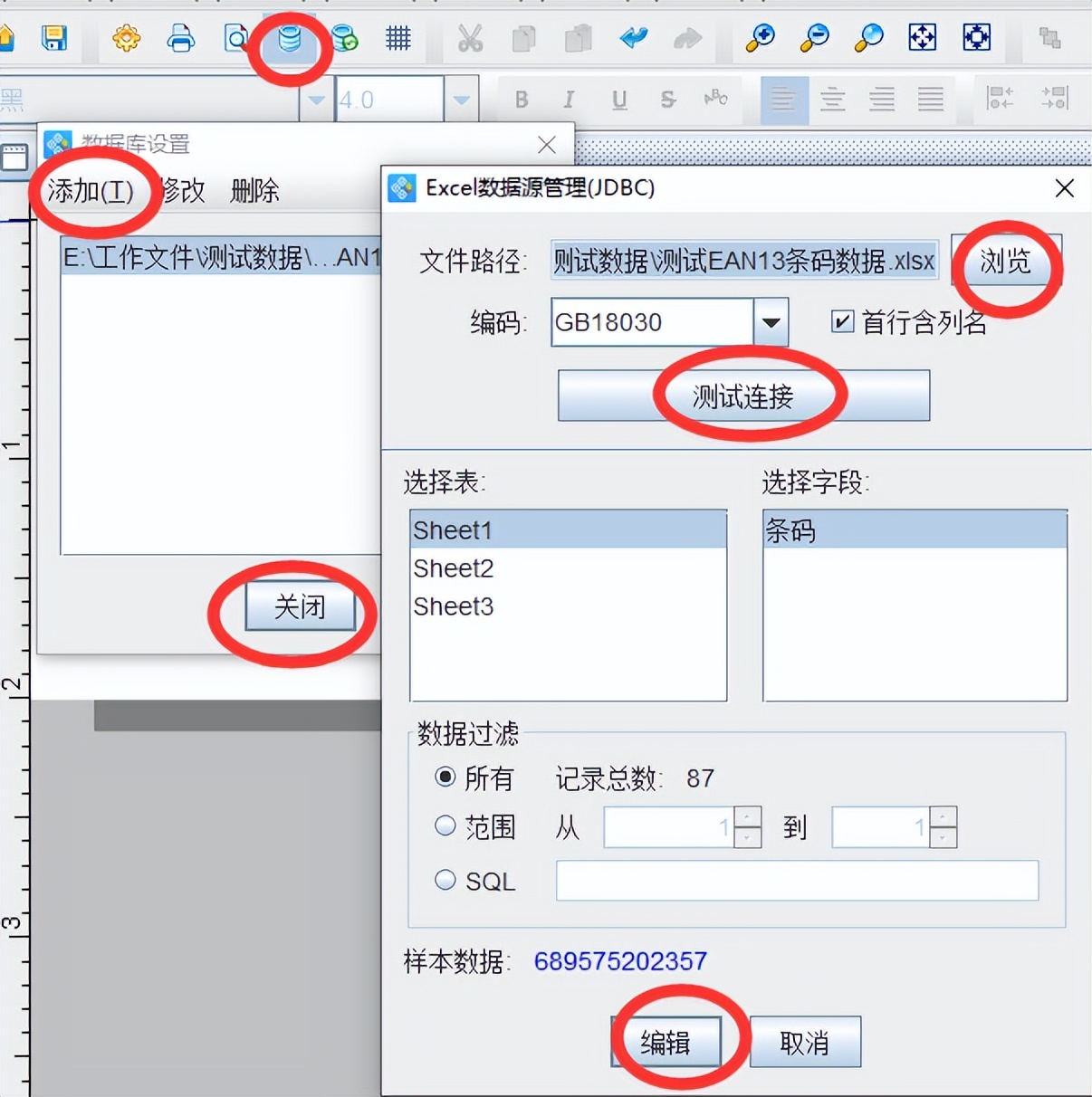This screenshot has width=1092, height=1097.
Task: Select the 范围 radio button
Action: pyautogui.click(x=445, y=825)
